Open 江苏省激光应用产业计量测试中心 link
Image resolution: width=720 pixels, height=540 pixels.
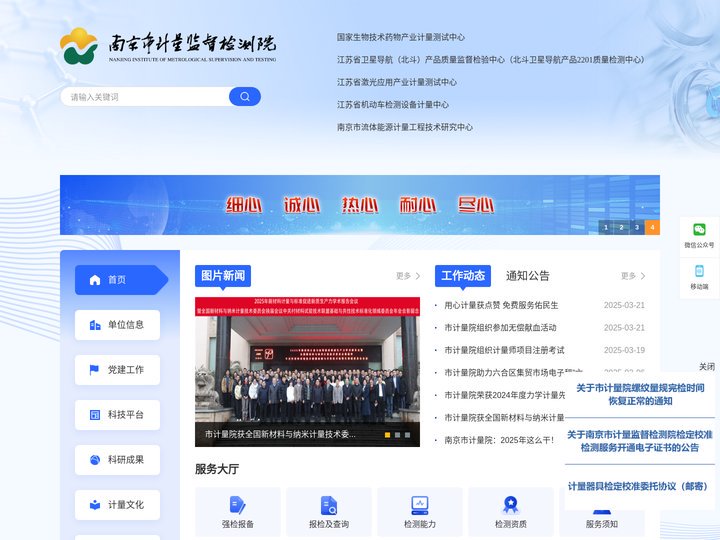397,82
